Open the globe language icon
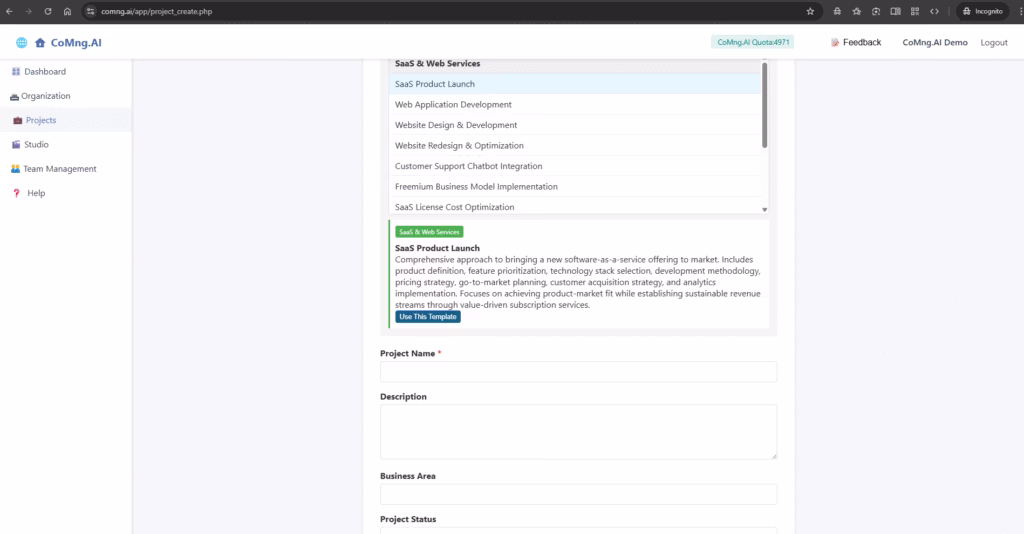 coord(22,42)
